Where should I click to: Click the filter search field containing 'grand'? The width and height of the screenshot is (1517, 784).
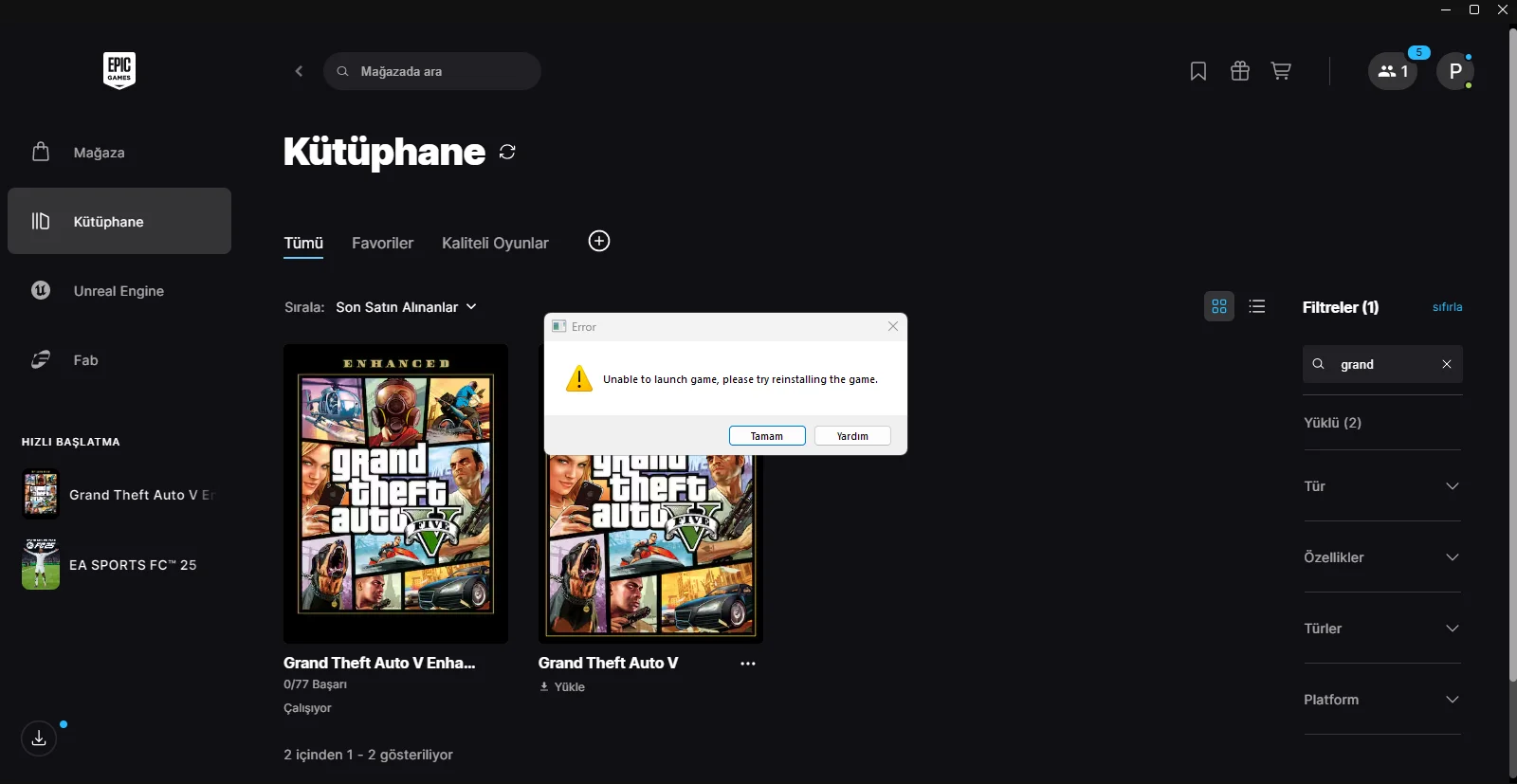pos(1382,364)
